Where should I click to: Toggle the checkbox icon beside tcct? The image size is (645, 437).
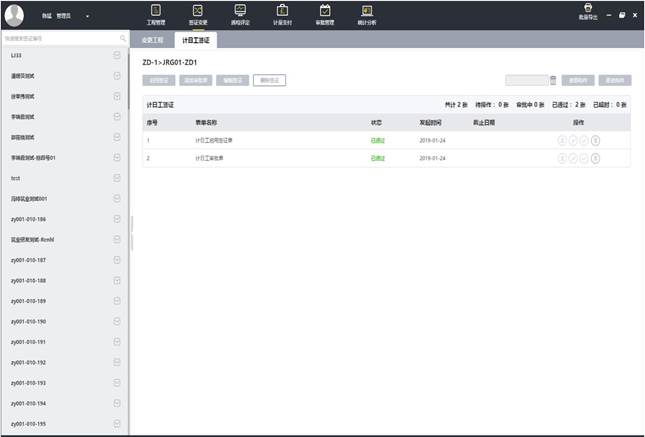(117, 177)
